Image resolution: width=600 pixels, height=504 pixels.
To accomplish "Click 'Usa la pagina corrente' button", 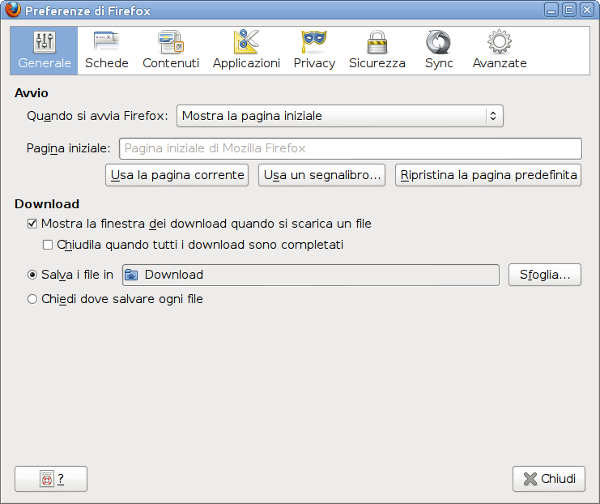I will pos(177,175).
